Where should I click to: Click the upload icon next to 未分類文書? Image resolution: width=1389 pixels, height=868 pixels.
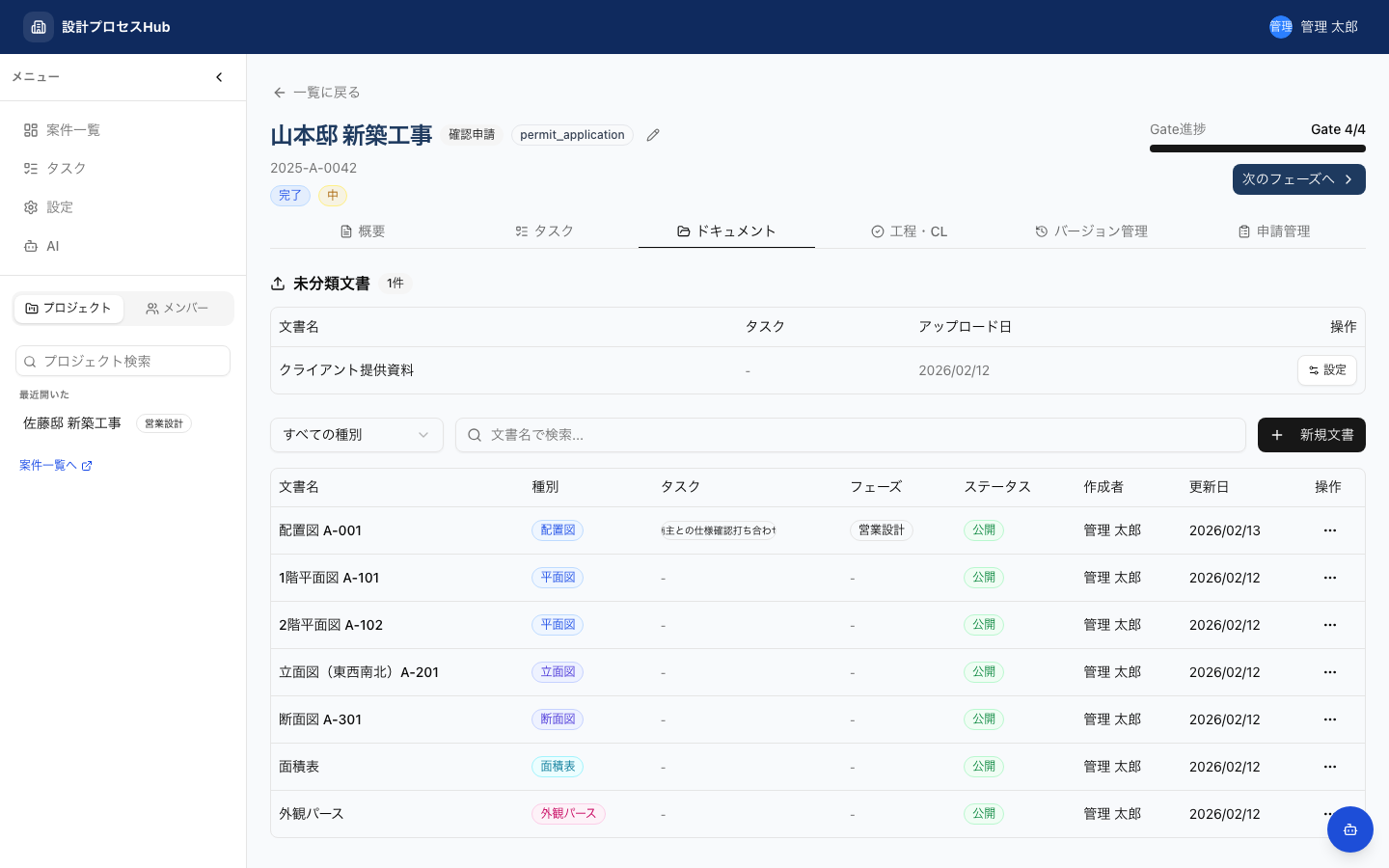278,283
